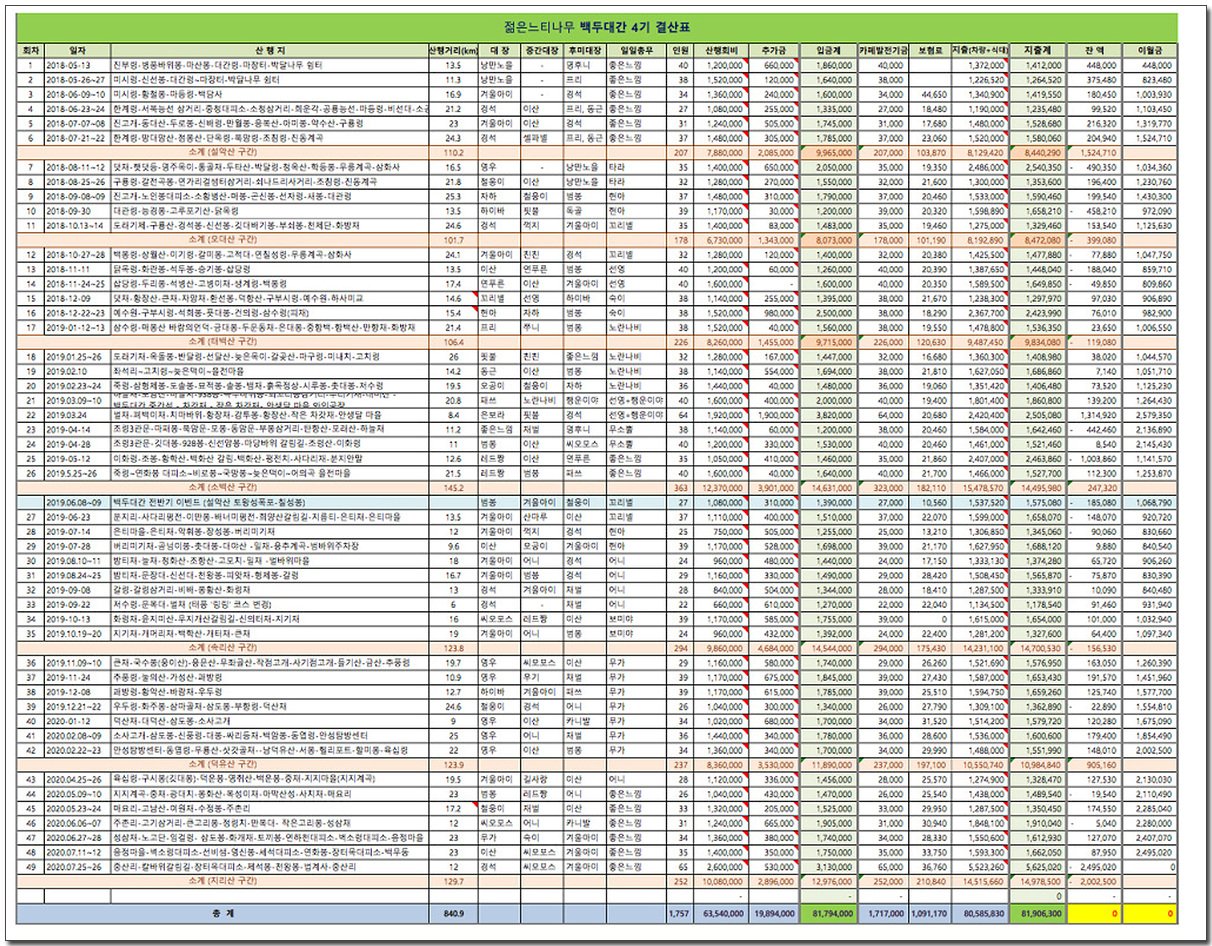
Task: Click grand total '1,717,000'
Action: tap(887, 913)
